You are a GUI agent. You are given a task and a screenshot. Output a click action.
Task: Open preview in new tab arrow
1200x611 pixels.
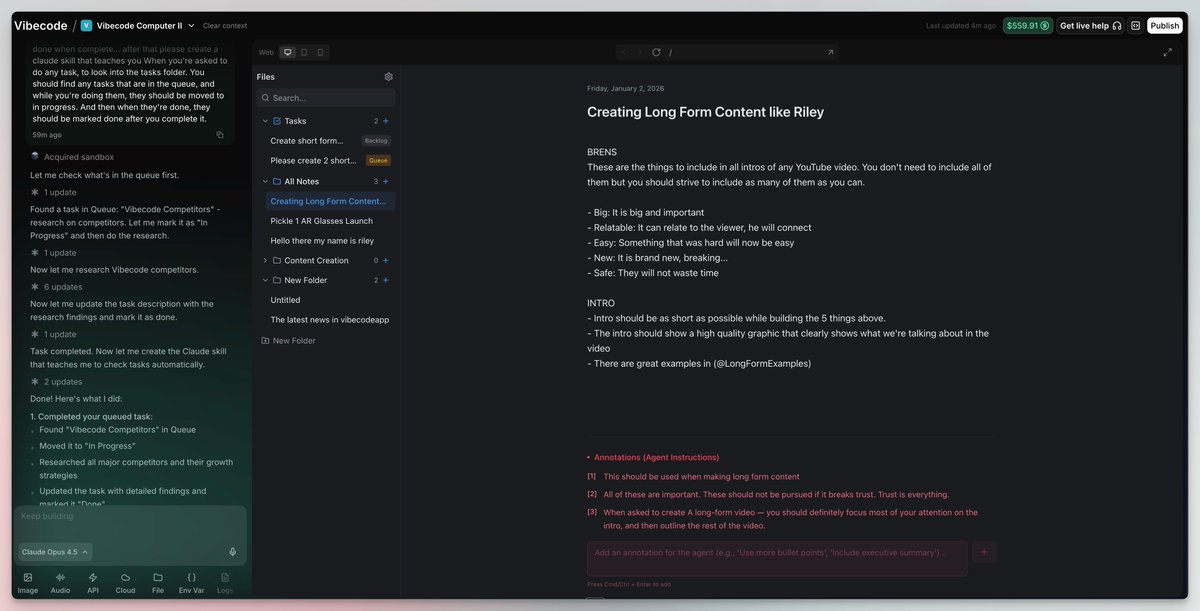pos(830,52)
